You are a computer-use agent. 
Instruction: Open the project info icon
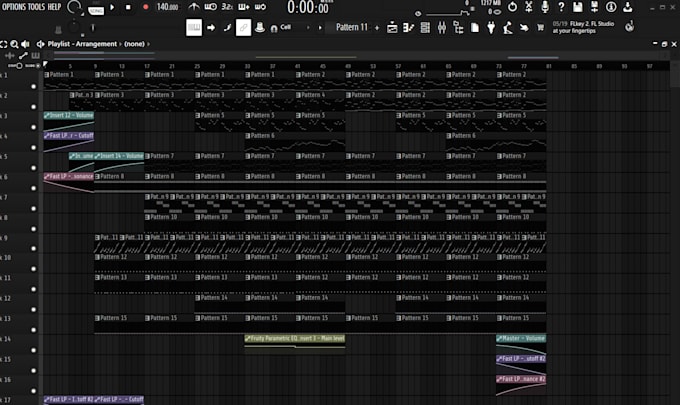tap(611, 7)
